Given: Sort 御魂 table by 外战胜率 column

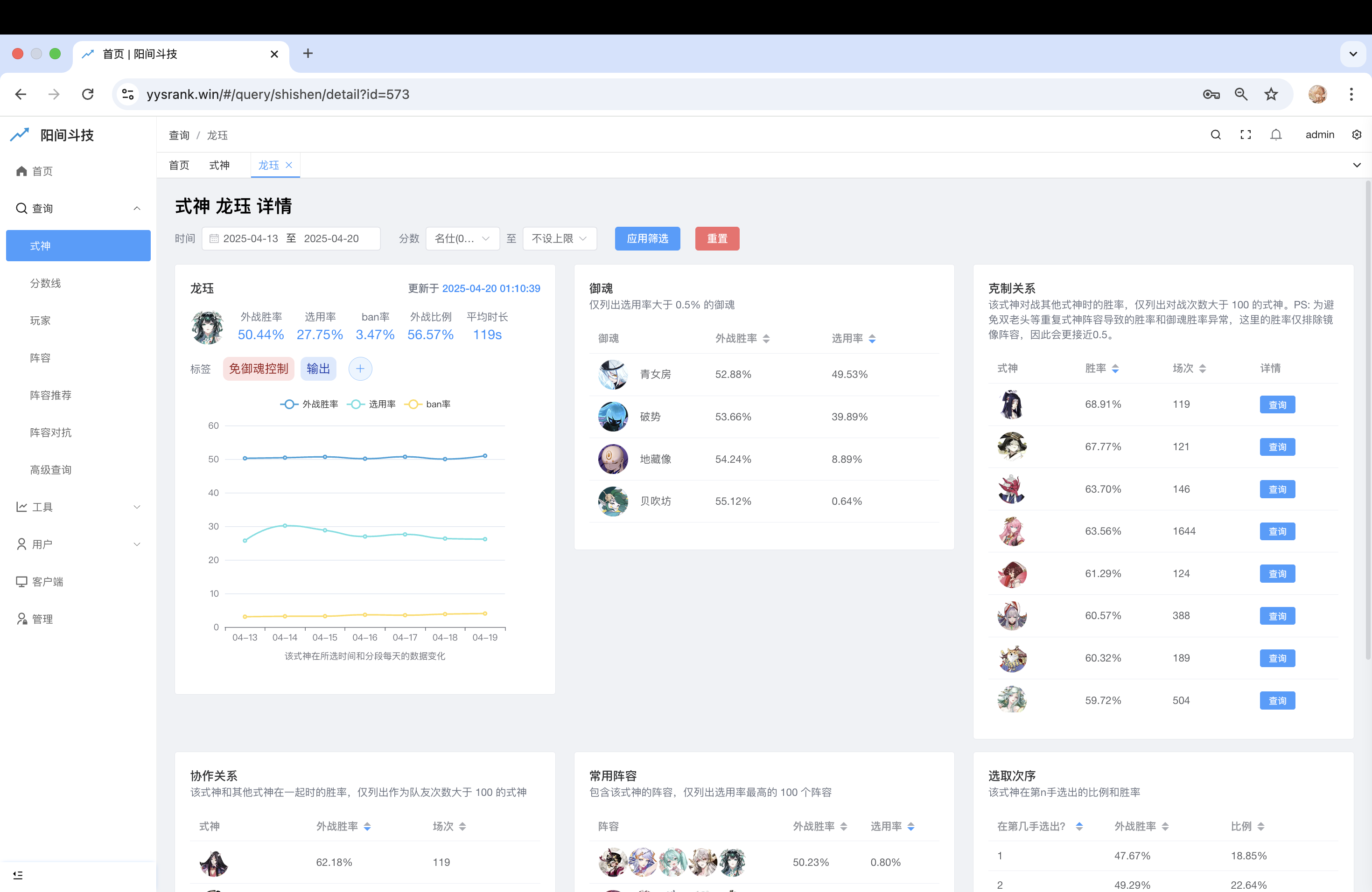Looking at the screenshot, I should tap(742, 339).
